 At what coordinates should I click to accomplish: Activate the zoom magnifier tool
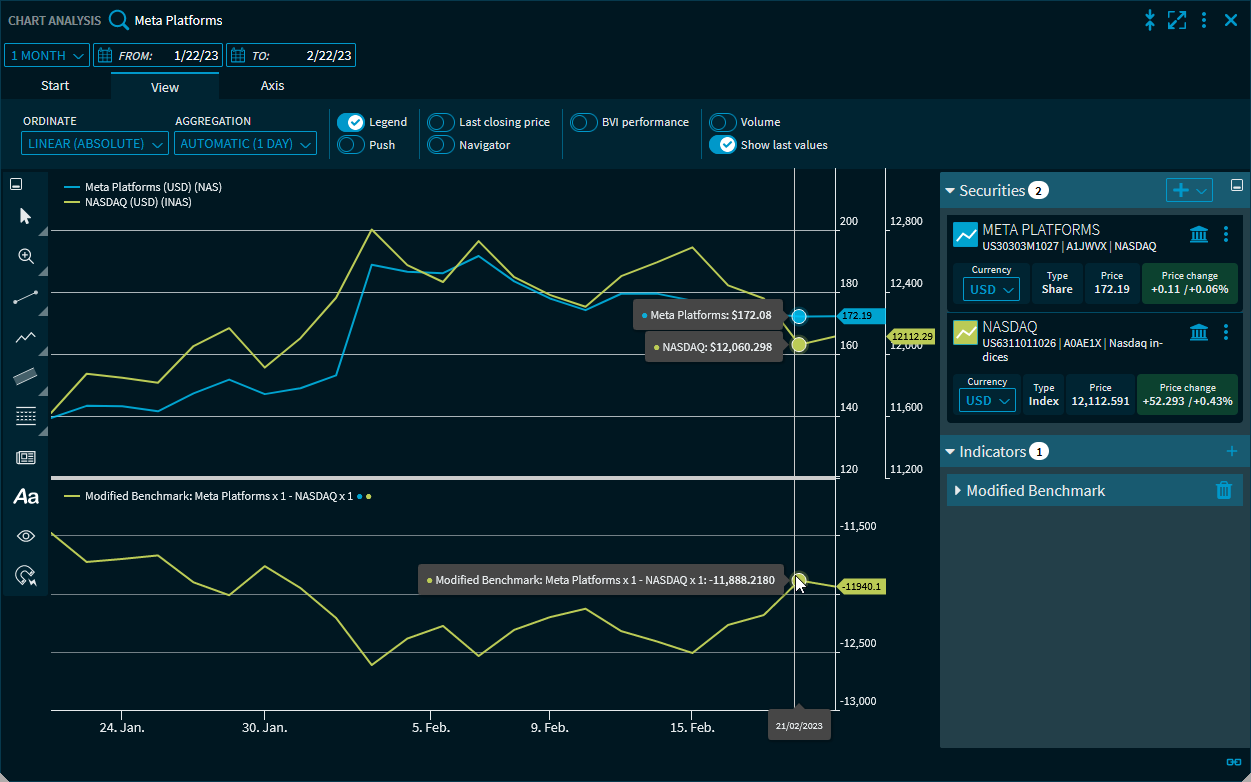click(x=26, y=257)
